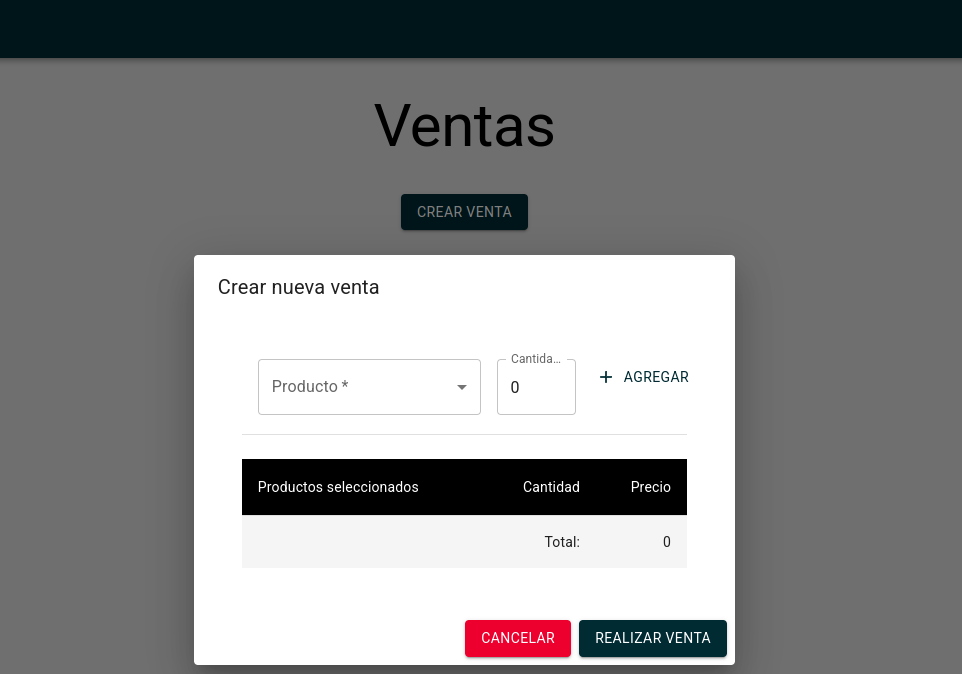The width and height of the screenshot is (962, 674).
Task: Click the total amount value 0
Action: tap(666, 542)
